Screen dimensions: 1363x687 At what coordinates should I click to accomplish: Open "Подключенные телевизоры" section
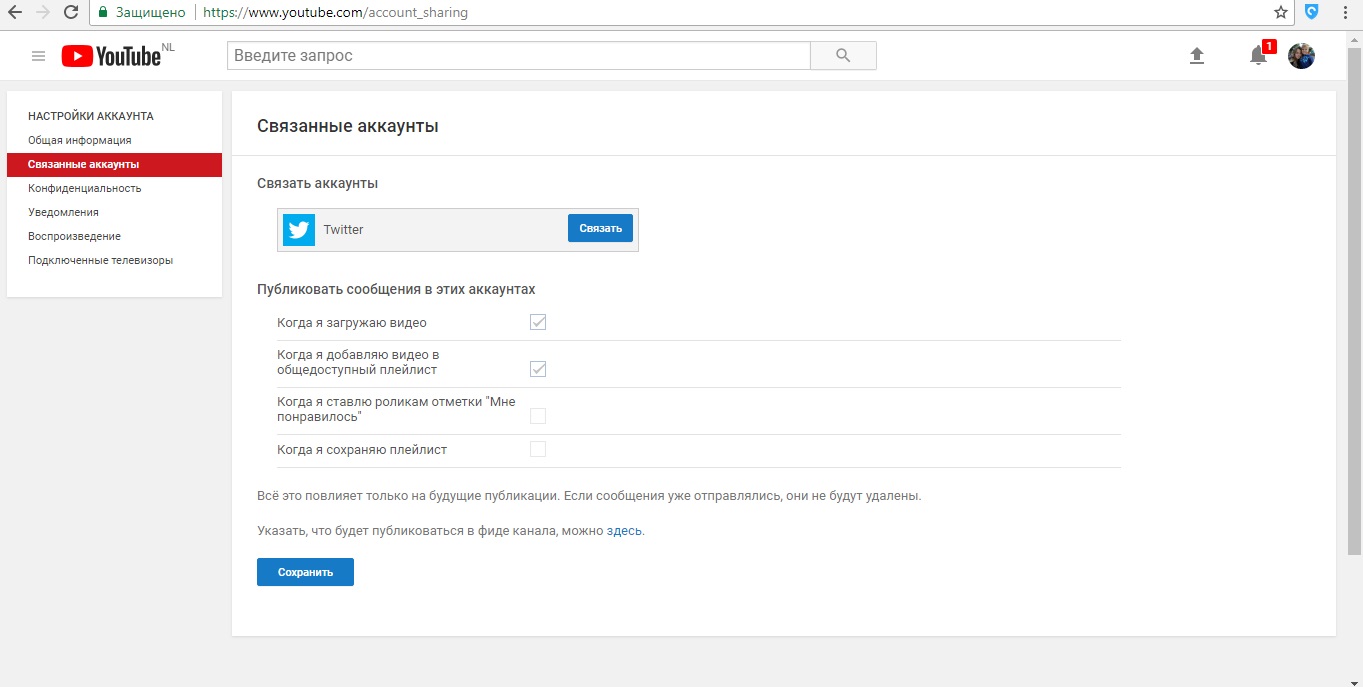pos(100,260)
